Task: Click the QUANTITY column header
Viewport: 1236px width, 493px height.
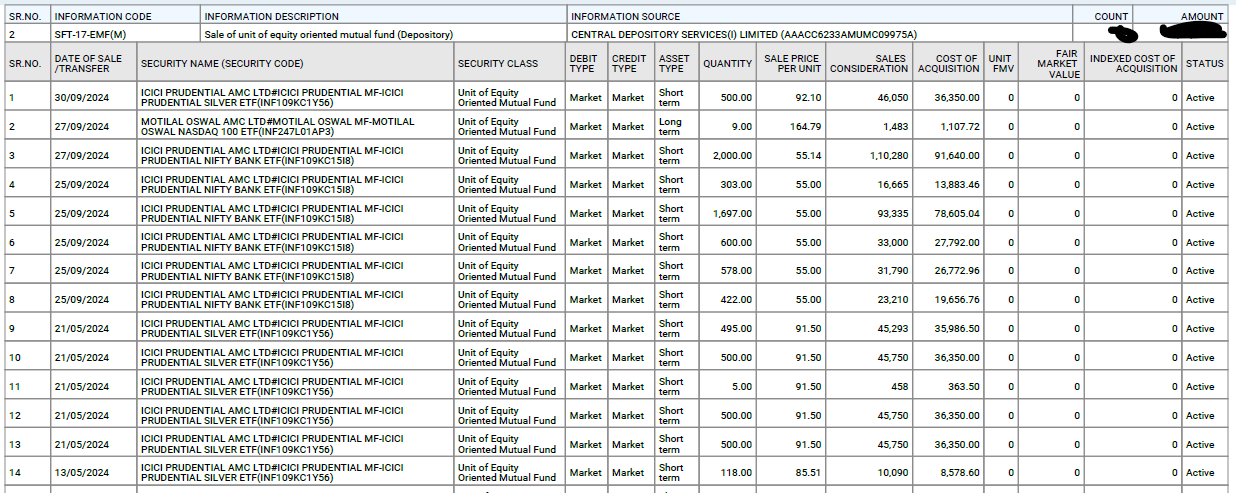Action: [727, 63]
